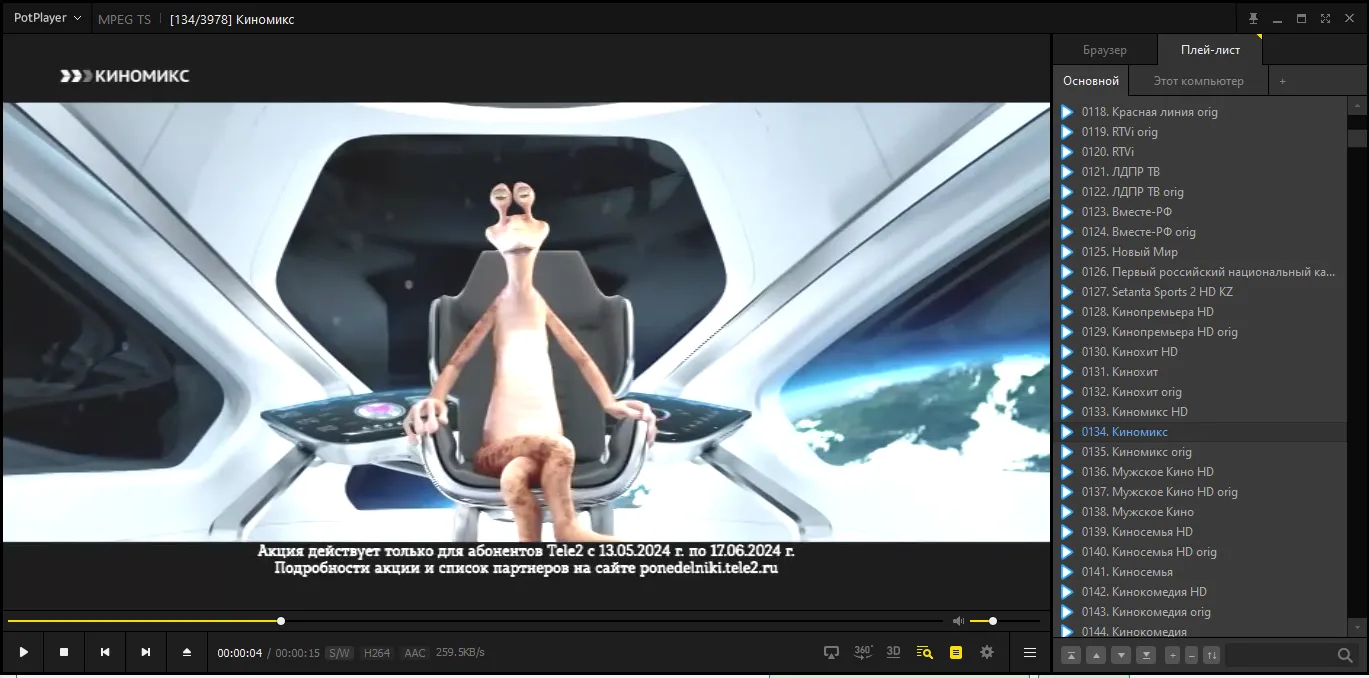Select playlist item 0143. Кинокомедия orig
The height and width of the screenshot is (678, 1369).
coord(1200,612)
